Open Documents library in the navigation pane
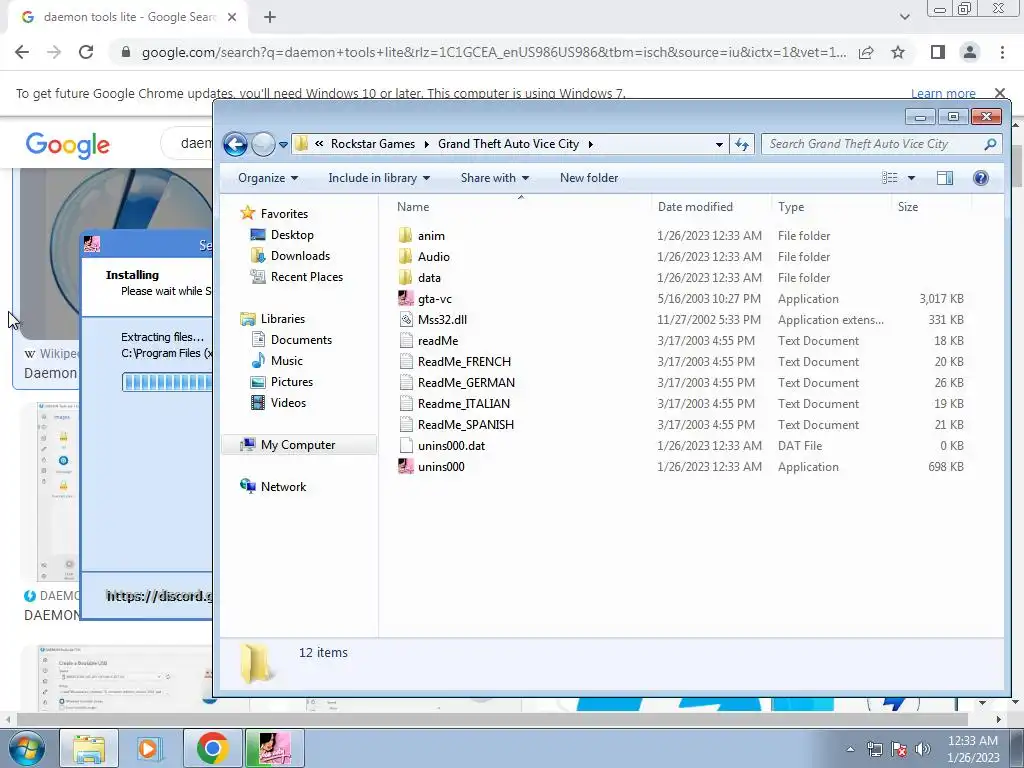1024x768 pixels. [x=301, y=340]
